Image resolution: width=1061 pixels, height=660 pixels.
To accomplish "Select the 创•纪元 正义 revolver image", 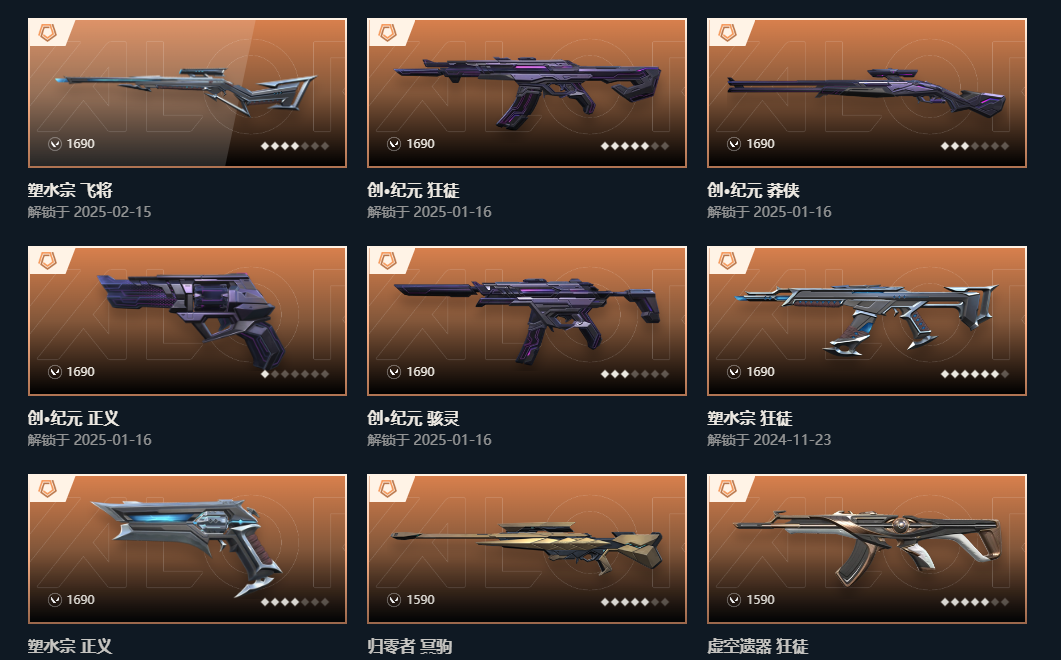I will pos(192,318).
